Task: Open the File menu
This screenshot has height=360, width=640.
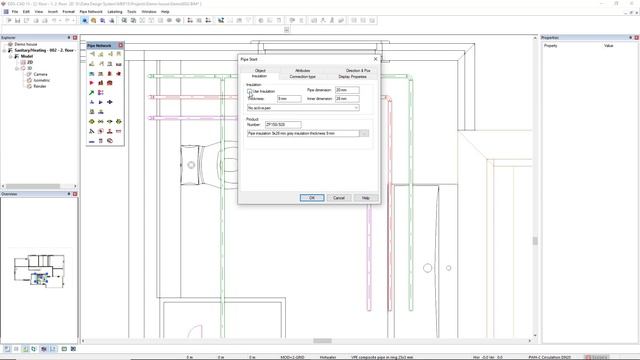Action: 15,12
